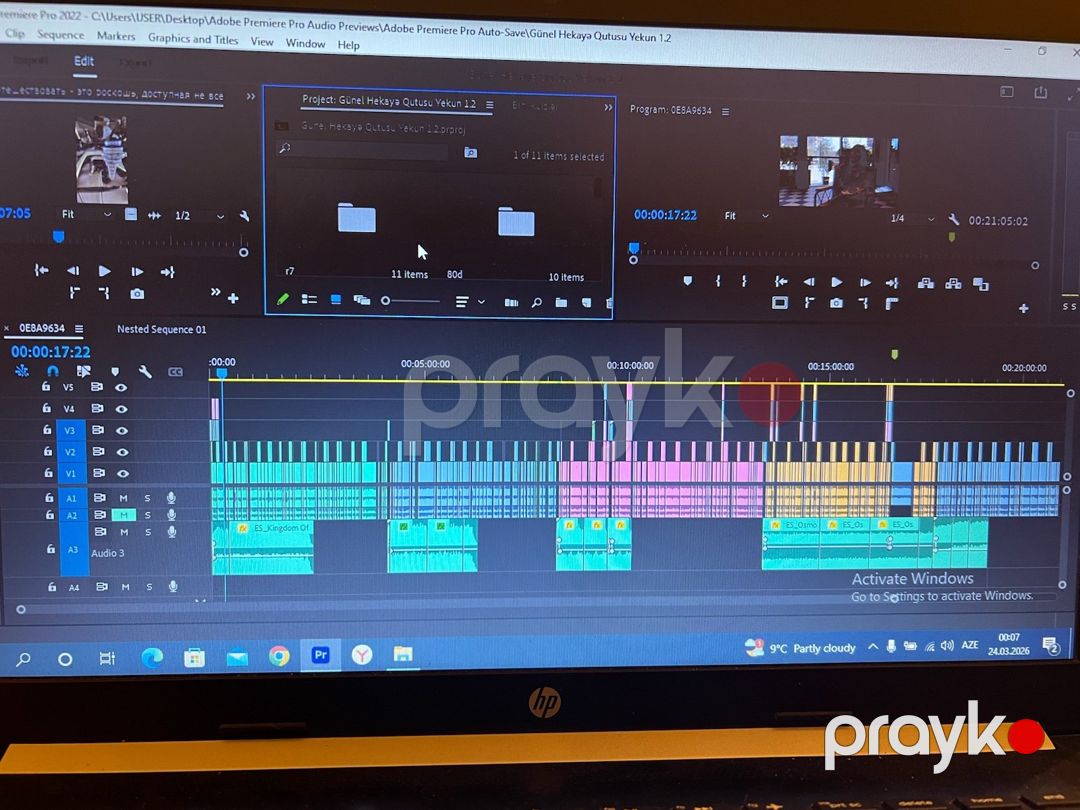Toggle Snap in Timeline magnet icon
Viewport: 1080px width, 810px height.
click(53, 371)
